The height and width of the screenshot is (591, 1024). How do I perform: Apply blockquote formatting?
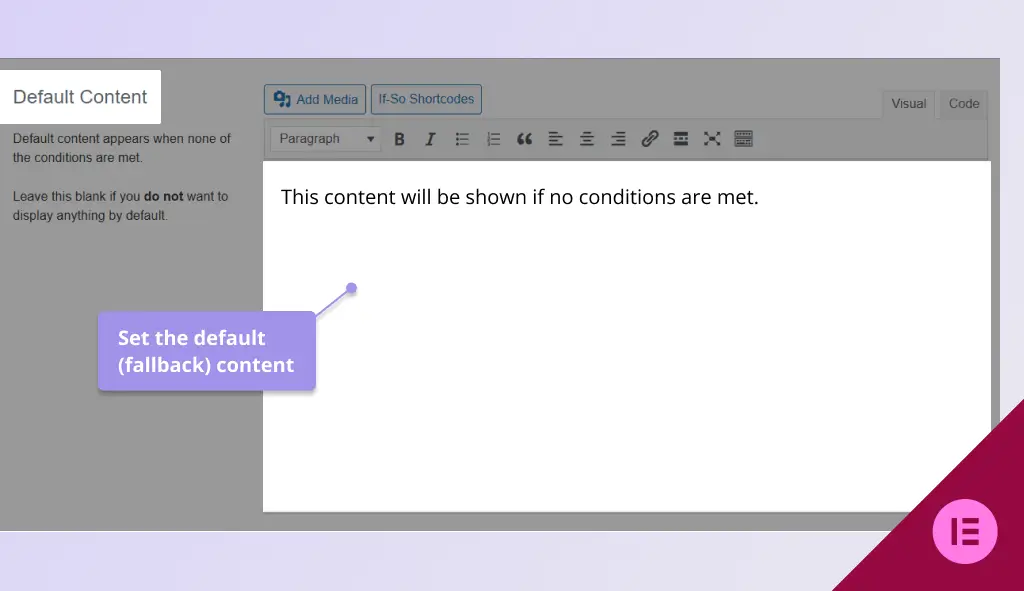(x=524, y=138)
